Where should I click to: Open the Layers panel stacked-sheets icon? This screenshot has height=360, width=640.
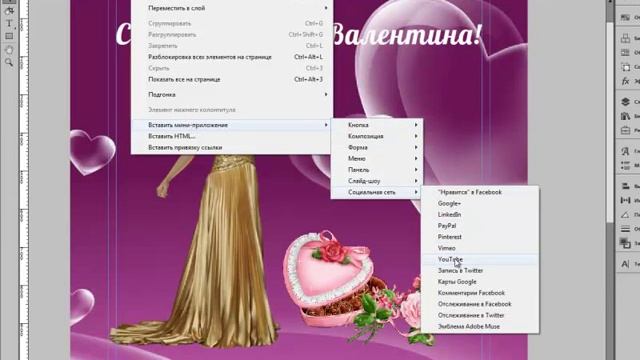[x=625, y=102]
